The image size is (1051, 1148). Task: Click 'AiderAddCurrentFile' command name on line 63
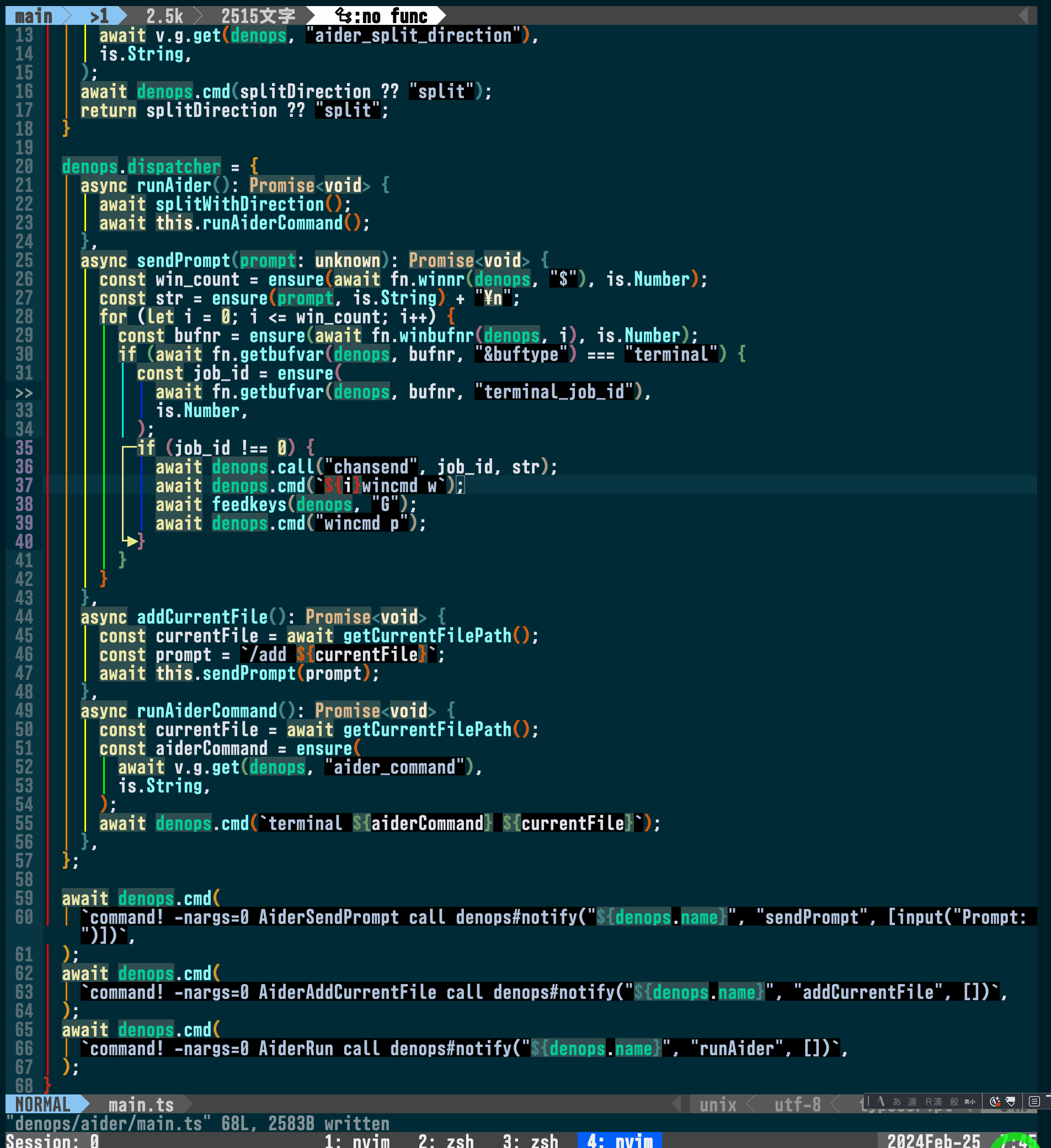tap(347, 992)
